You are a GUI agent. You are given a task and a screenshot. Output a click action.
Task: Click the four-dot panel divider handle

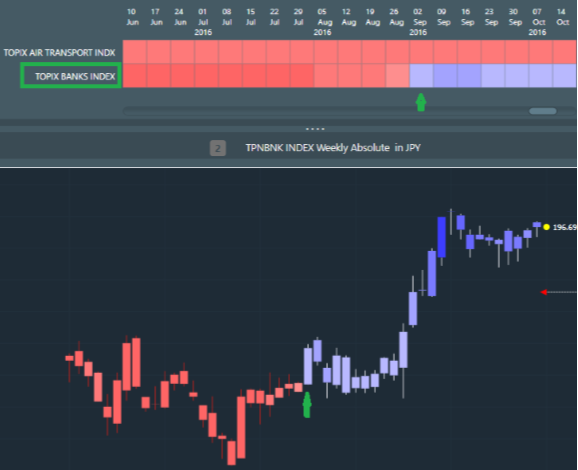click(315, 129)
